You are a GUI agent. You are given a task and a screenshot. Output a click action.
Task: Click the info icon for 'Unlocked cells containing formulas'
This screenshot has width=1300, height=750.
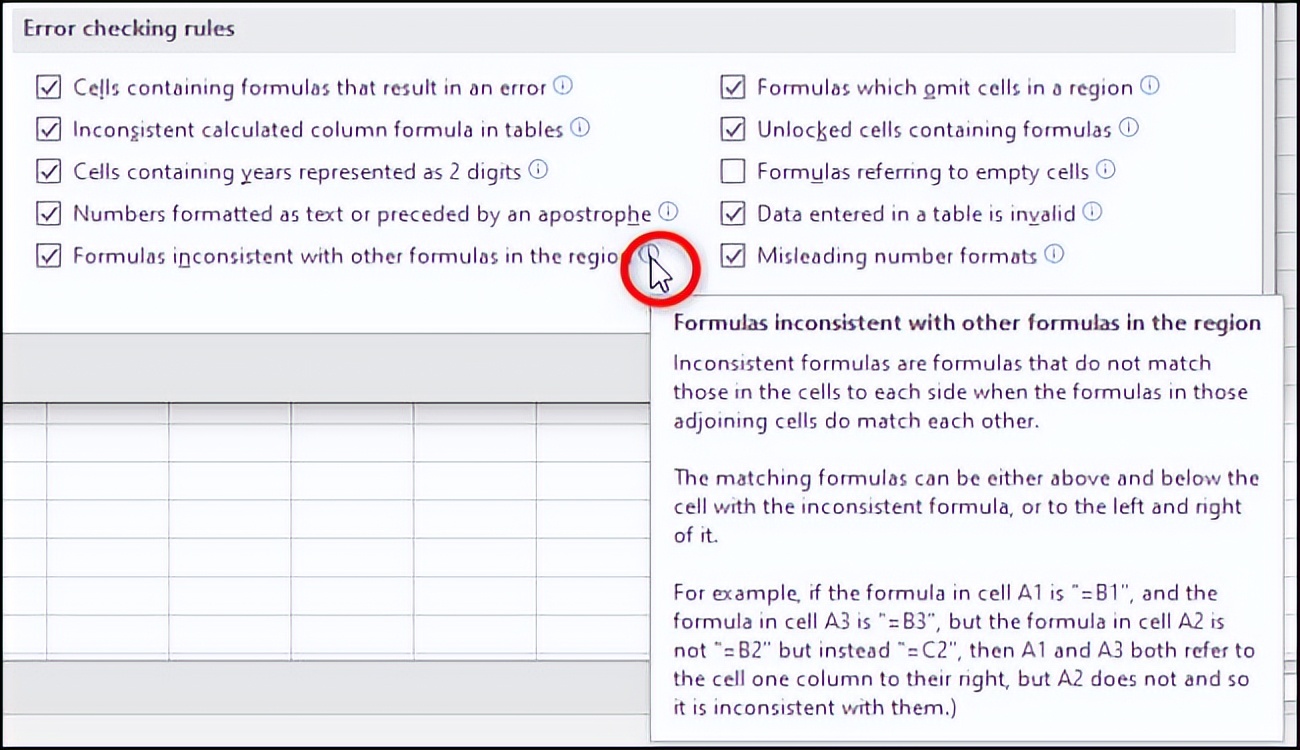coord(1130,129)
